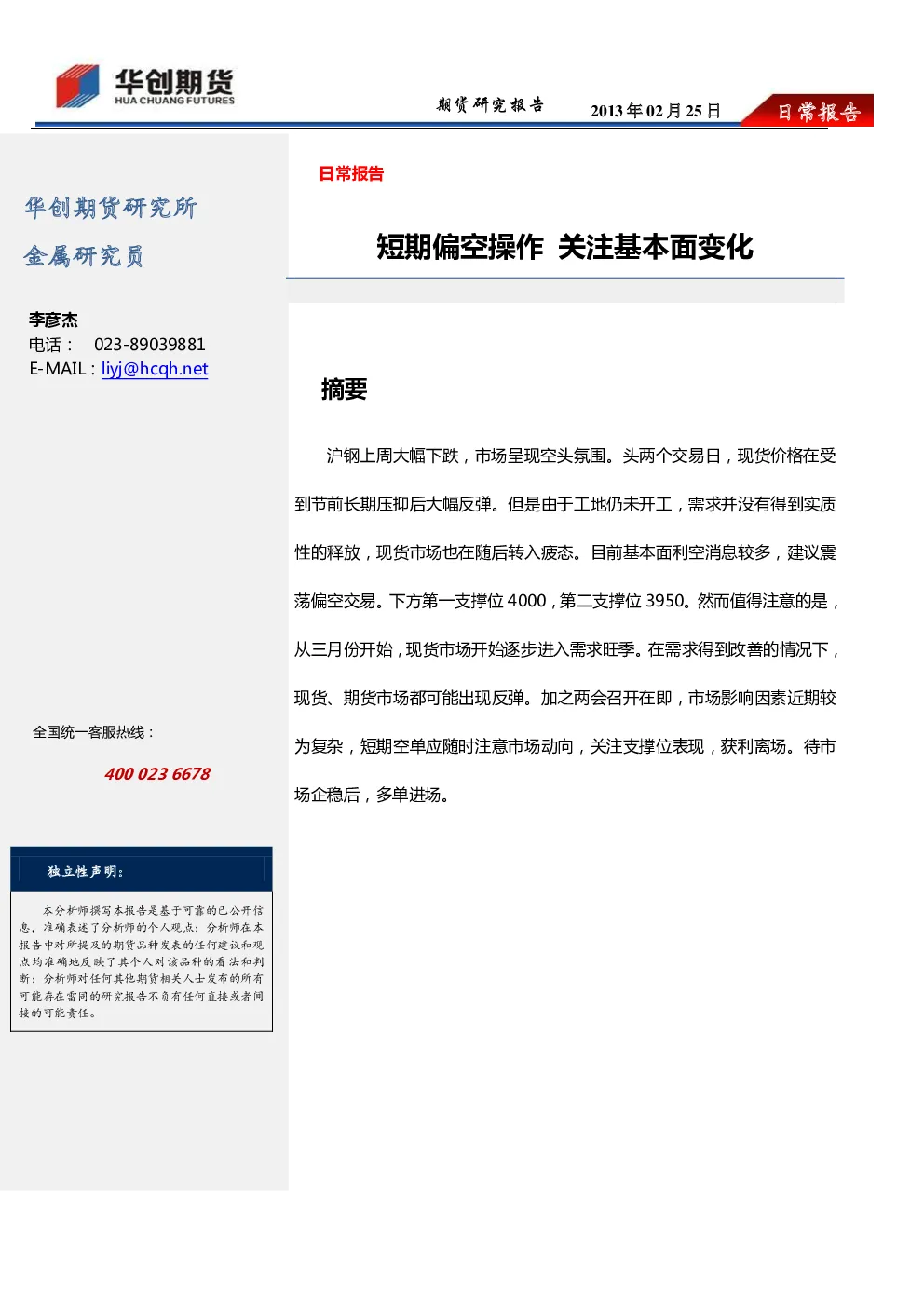Click the Hua Chuang Futures cube logo

point(77,86)
